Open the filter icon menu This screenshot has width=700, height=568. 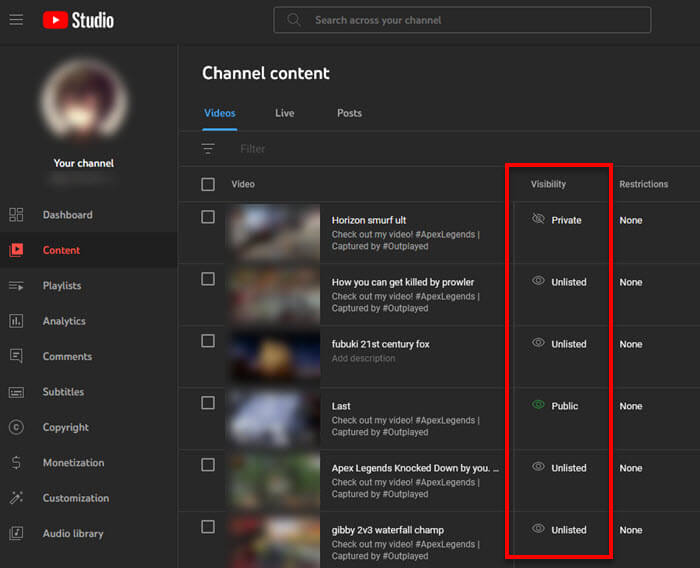click(208, 149)
